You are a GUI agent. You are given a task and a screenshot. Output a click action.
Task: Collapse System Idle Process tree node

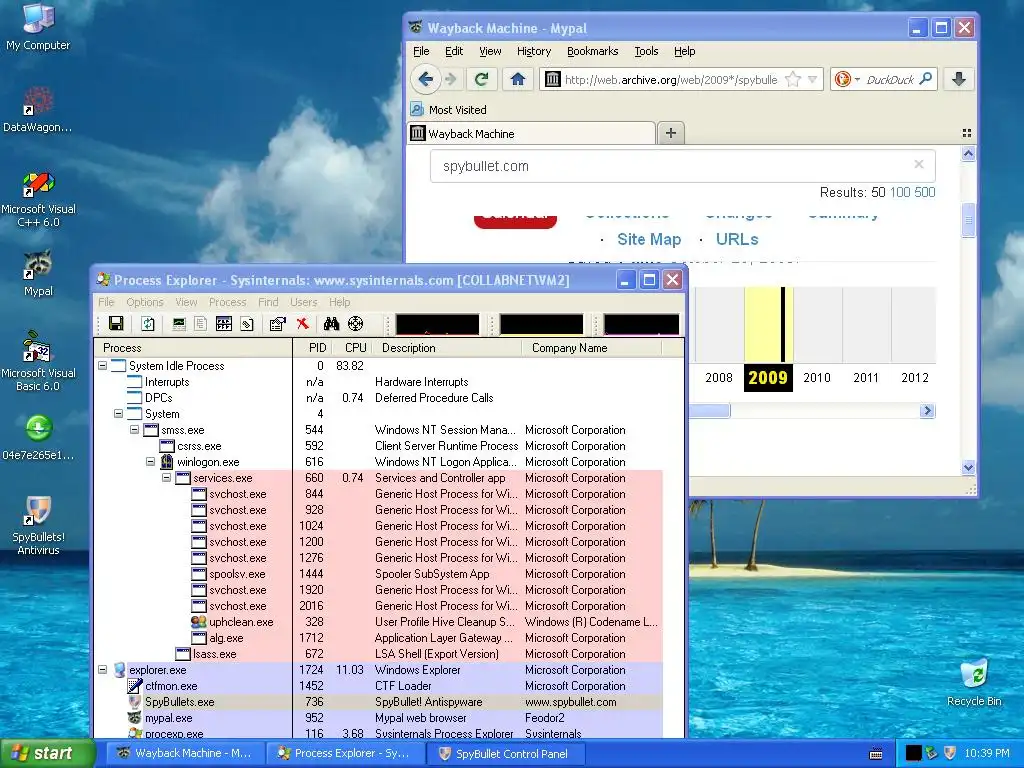tap(103, 366)
